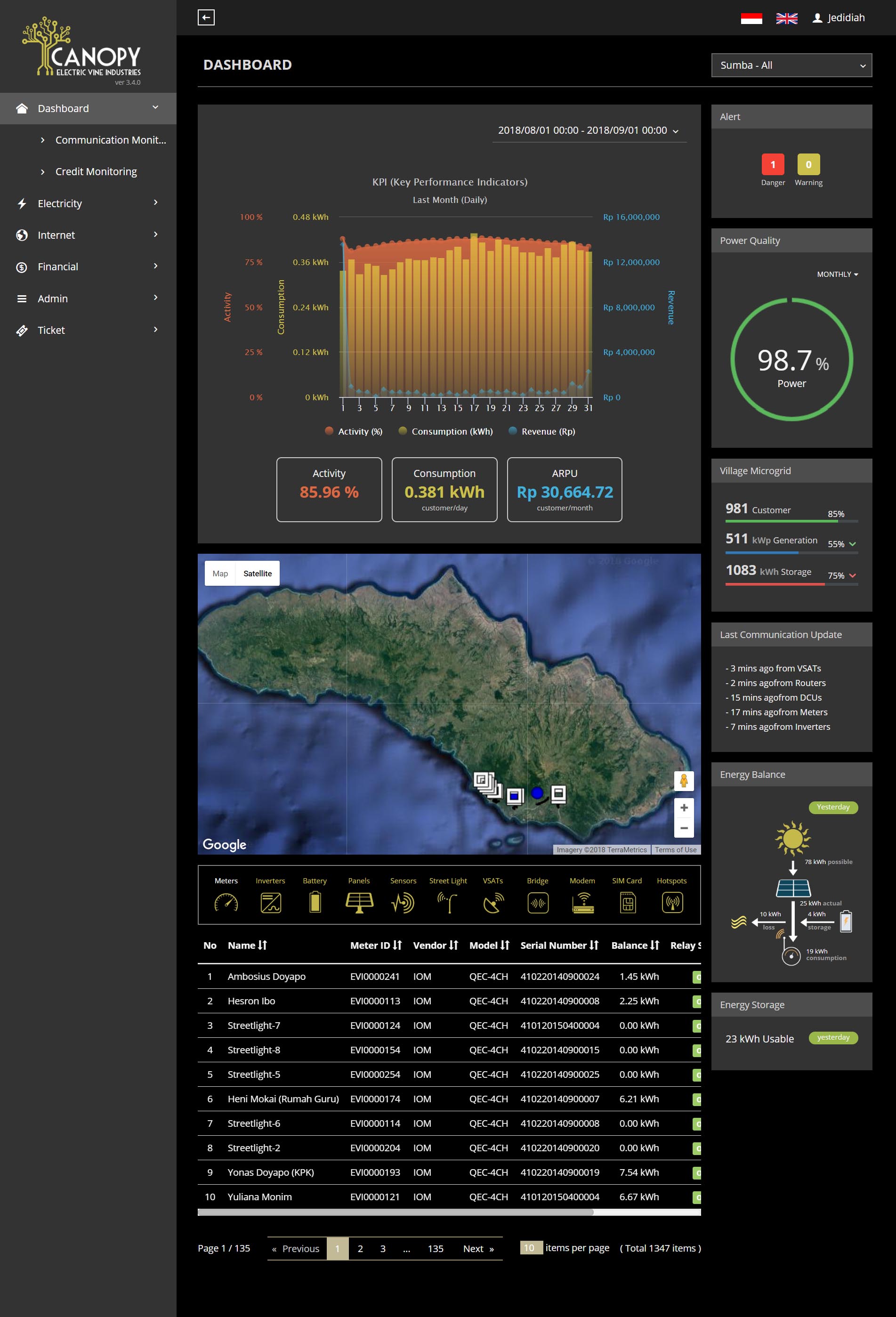Click the red Danger alert badge

click(773, 164)
